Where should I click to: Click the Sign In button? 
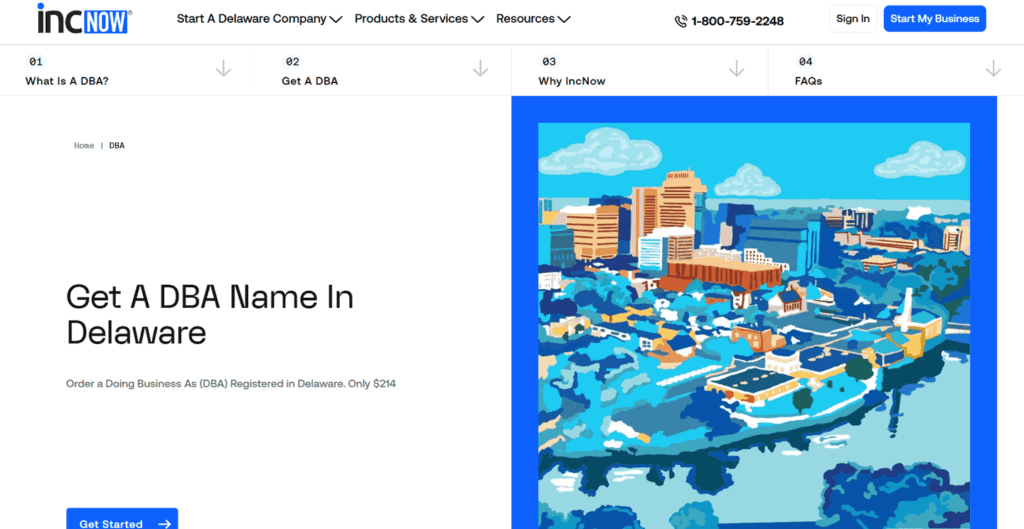(x=853, y=19)
